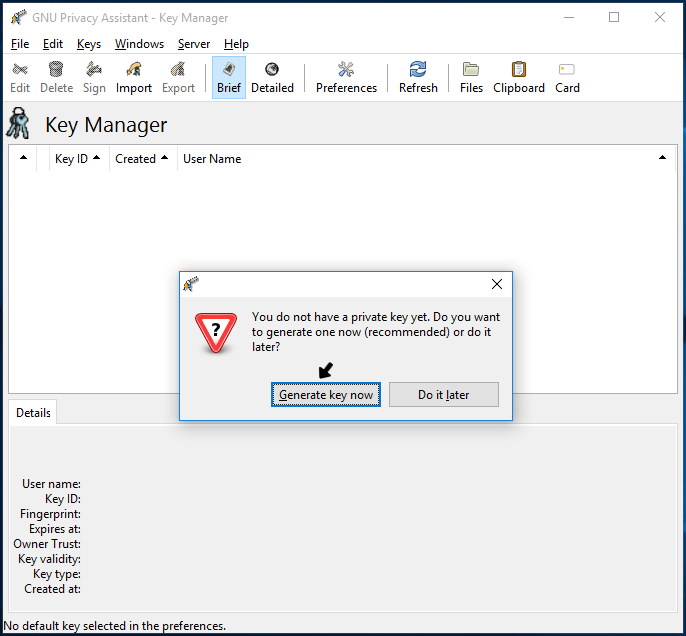Open the Edit menu

(52, 44)
